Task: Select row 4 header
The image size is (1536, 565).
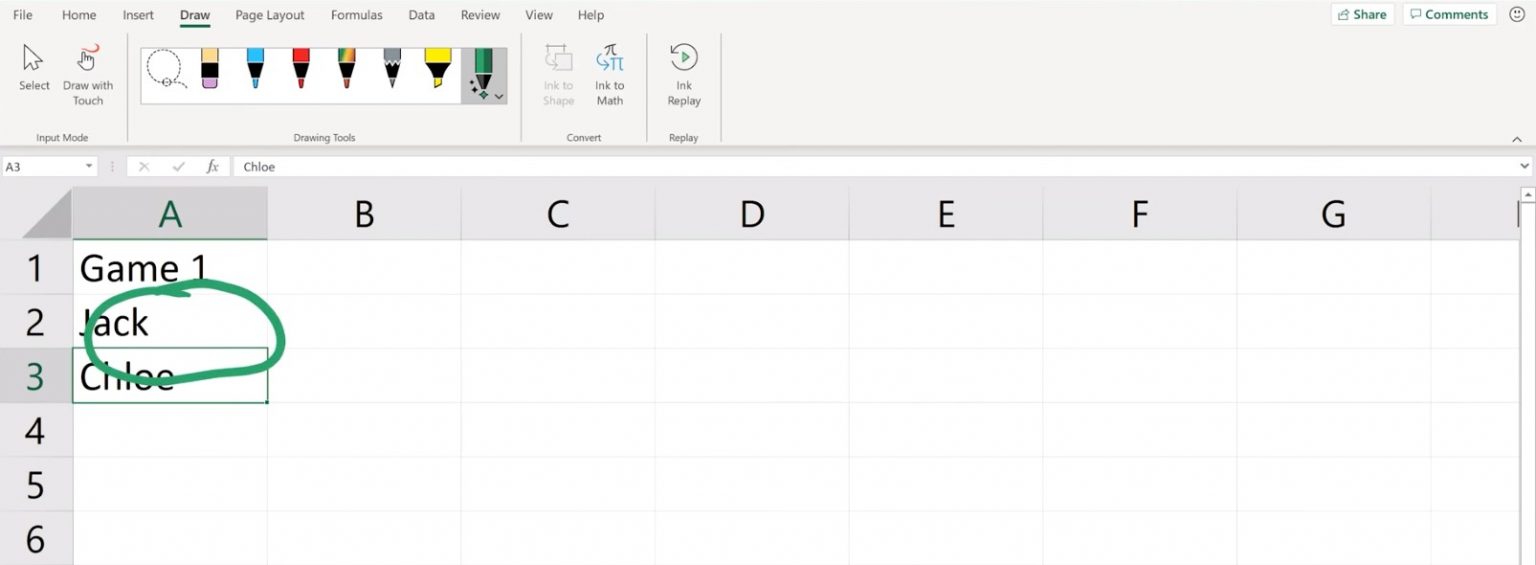Action: coord(36,431)
